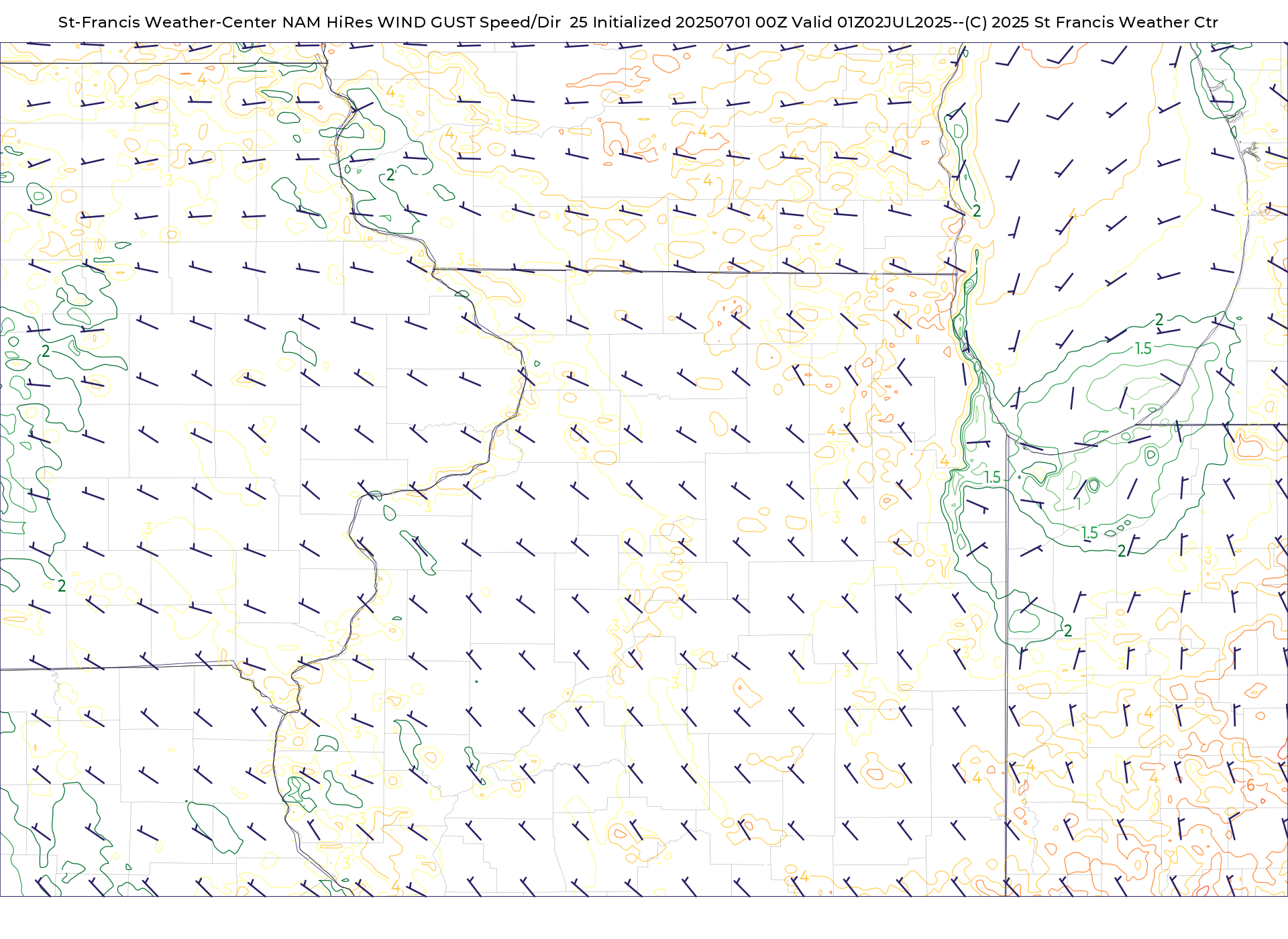Image resolution: width=1288 pixels, height=939 pixels.
Task: Click the "Initialized 20250701 00Z" header text
Action: (x=690, y=22)
